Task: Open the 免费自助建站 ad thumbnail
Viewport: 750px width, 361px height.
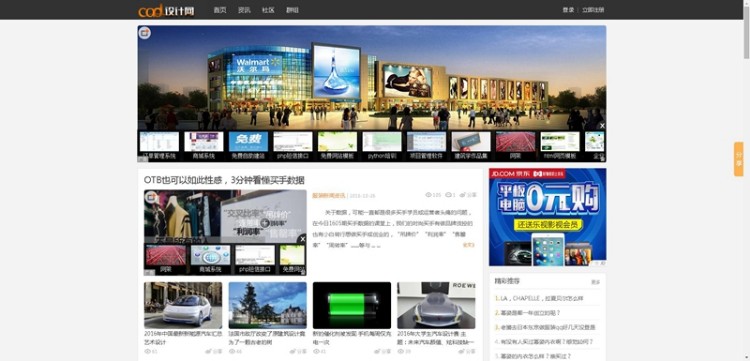Action: pos(248,146)
